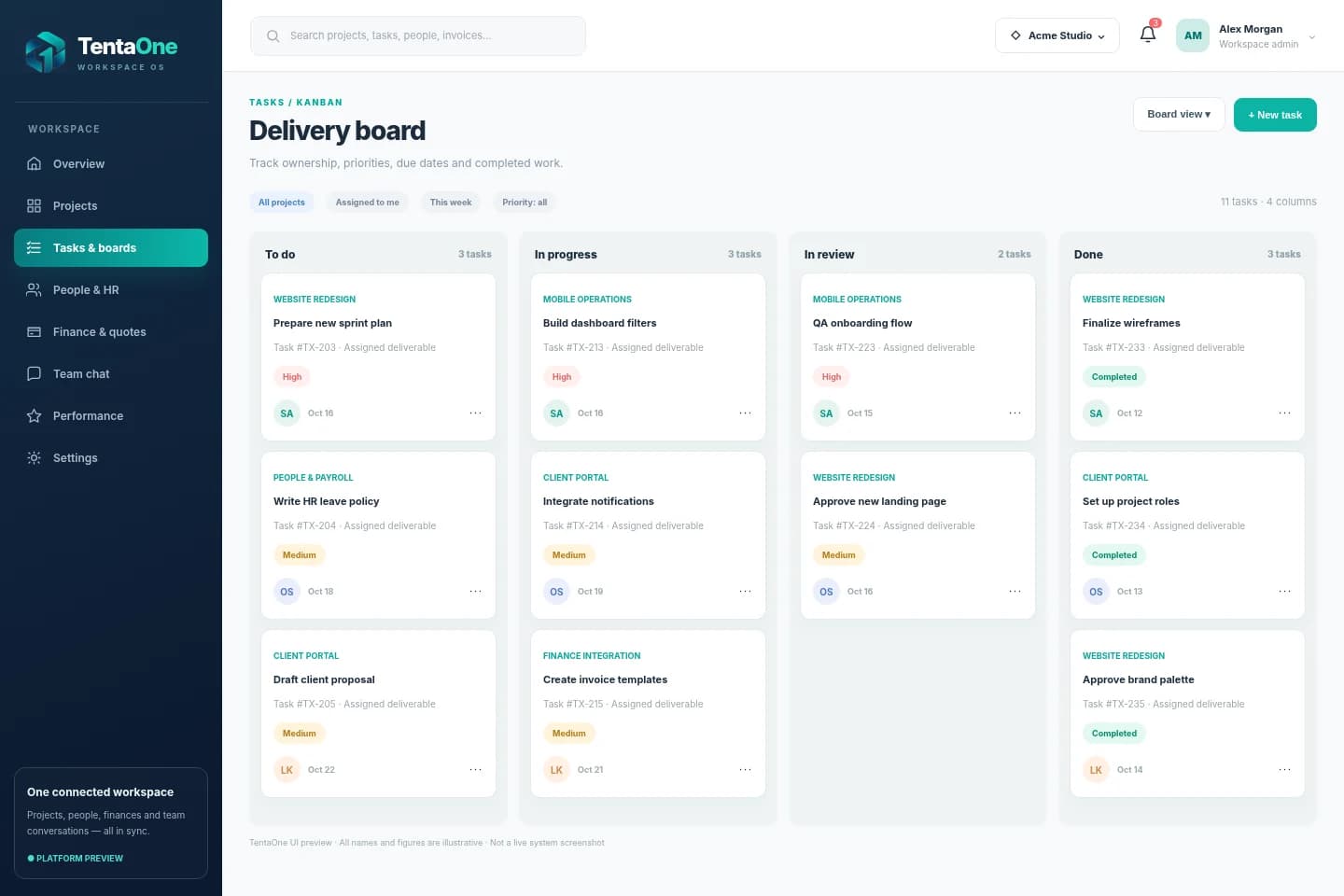Click the TASKS / KANBAN breadcrumb
This screenshot has width=1344, height=896.
pos(296,103)
